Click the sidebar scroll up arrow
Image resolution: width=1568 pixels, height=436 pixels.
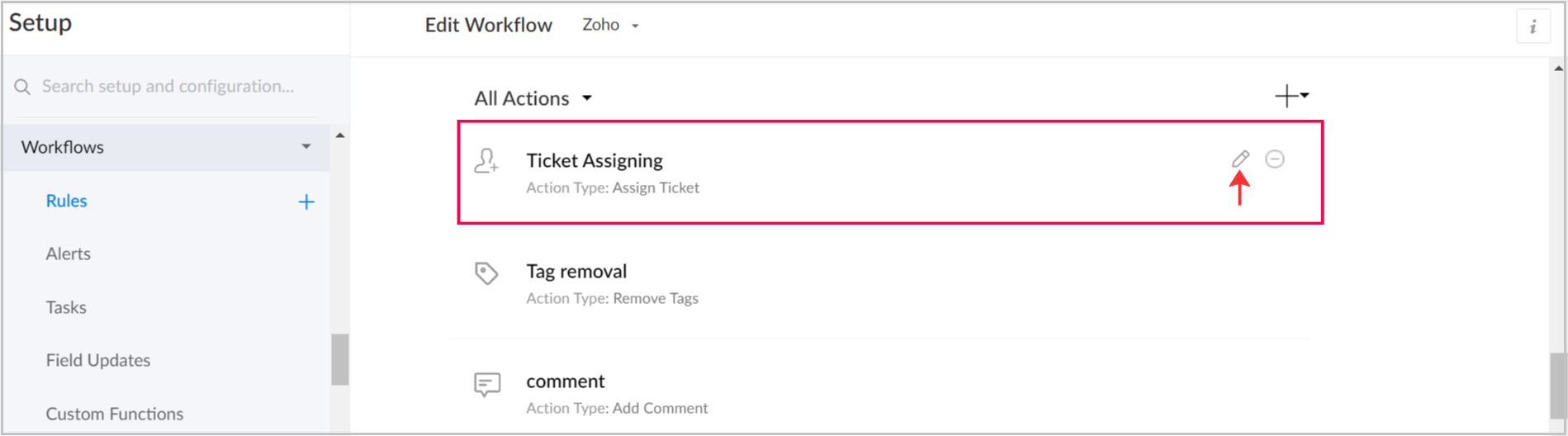pyautogui.click(x=340, y=135)
